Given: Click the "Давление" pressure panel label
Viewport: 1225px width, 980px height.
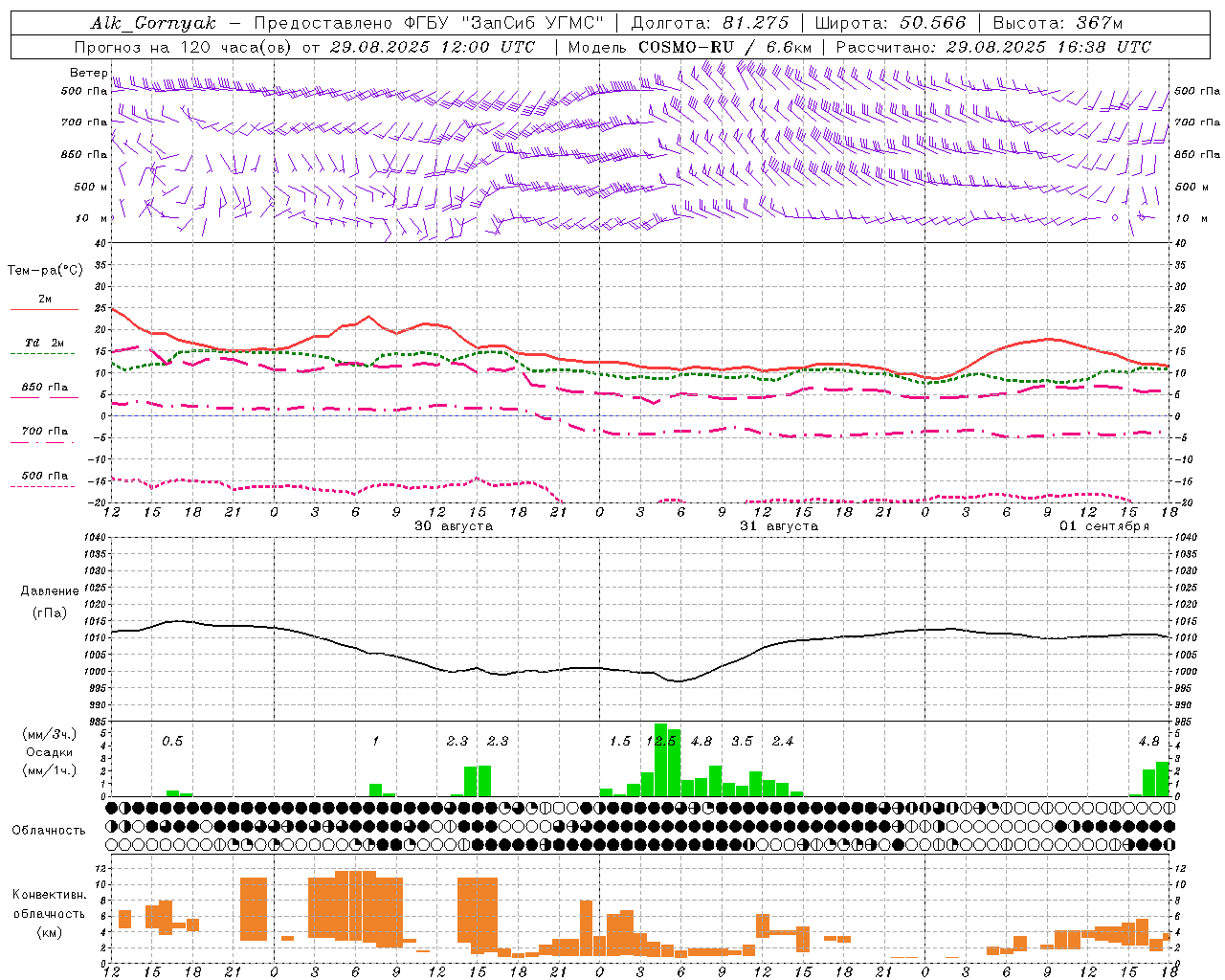Looking at the screenshot, I should click(50, 591).
